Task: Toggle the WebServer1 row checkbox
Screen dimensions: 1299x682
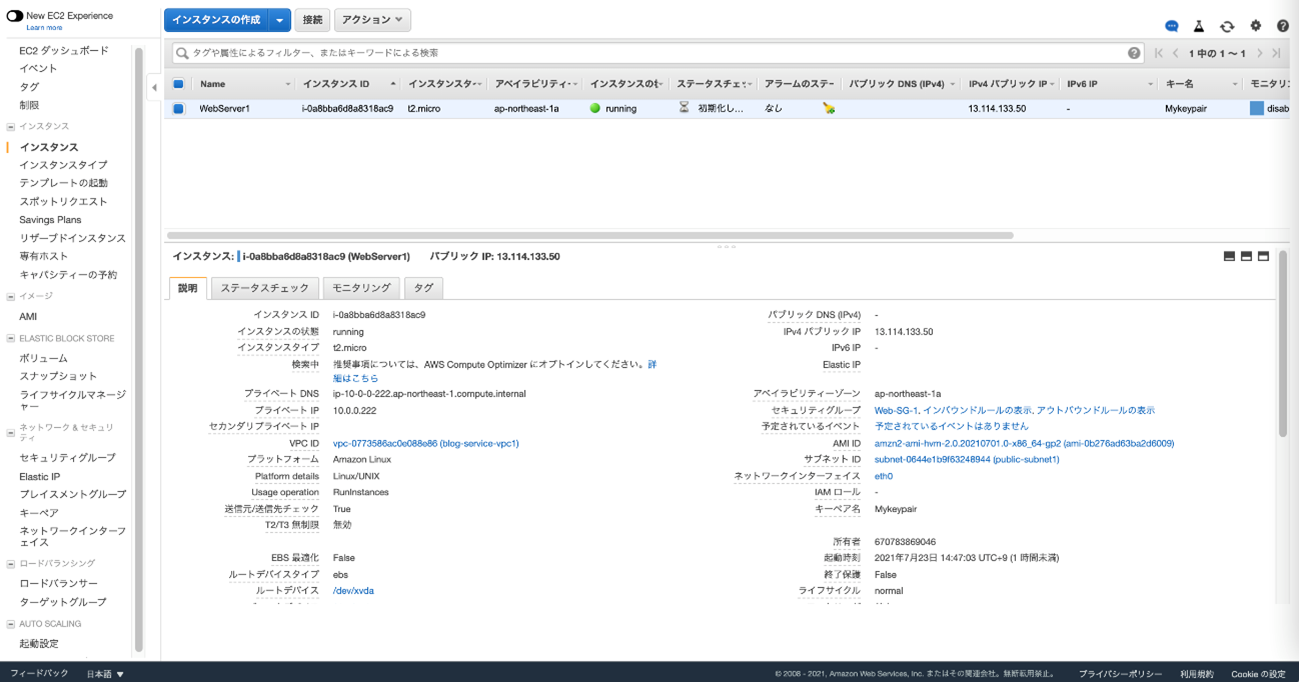Action: 178,109
